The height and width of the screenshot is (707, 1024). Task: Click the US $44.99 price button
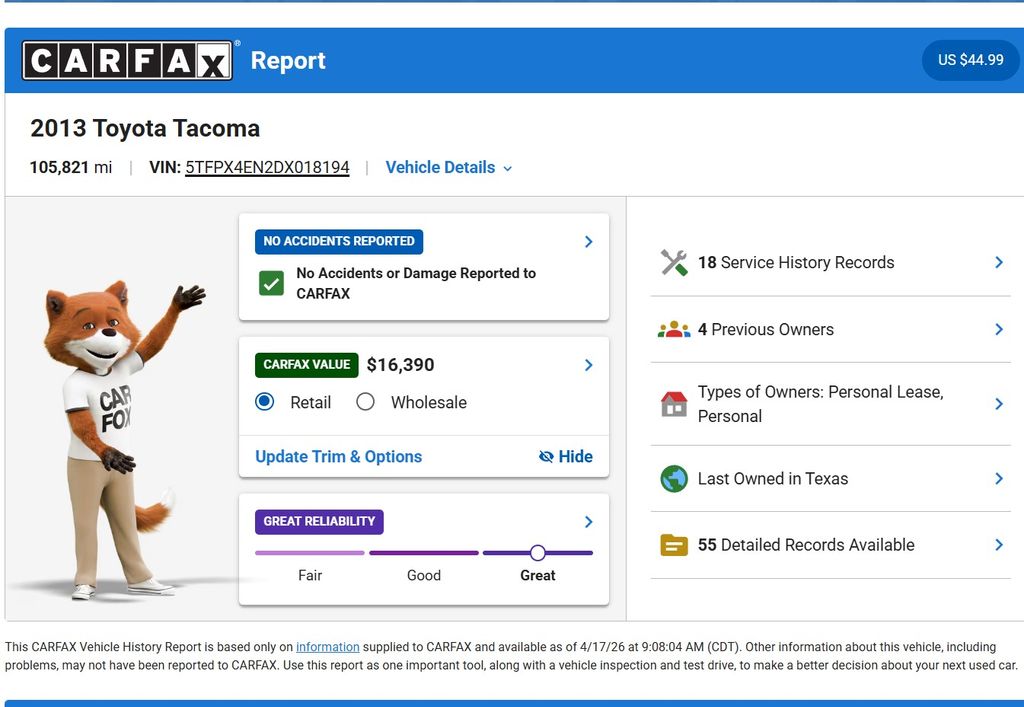tap(970, 60)
